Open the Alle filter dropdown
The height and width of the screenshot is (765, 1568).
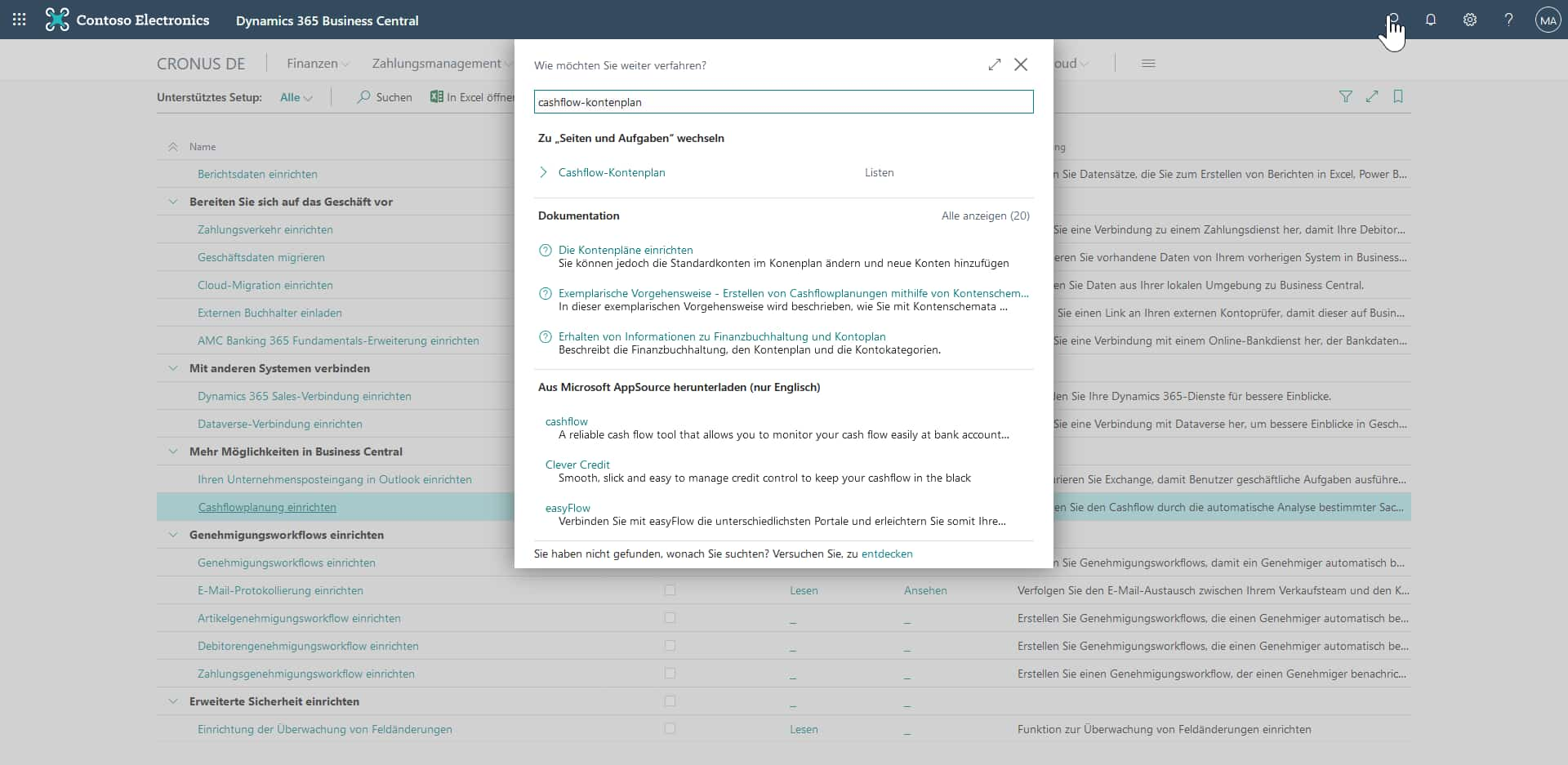click(x=296, y=97)
